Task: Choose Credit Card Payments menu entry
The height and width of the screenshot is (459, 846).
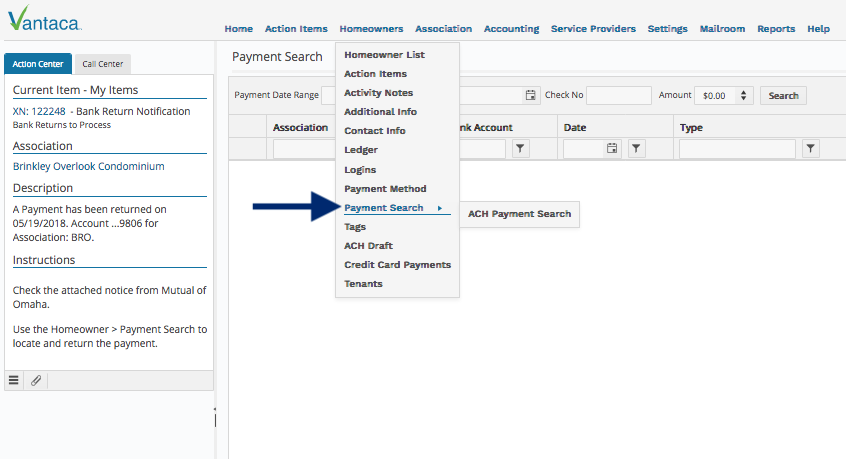Action: [x=398, y=264]
